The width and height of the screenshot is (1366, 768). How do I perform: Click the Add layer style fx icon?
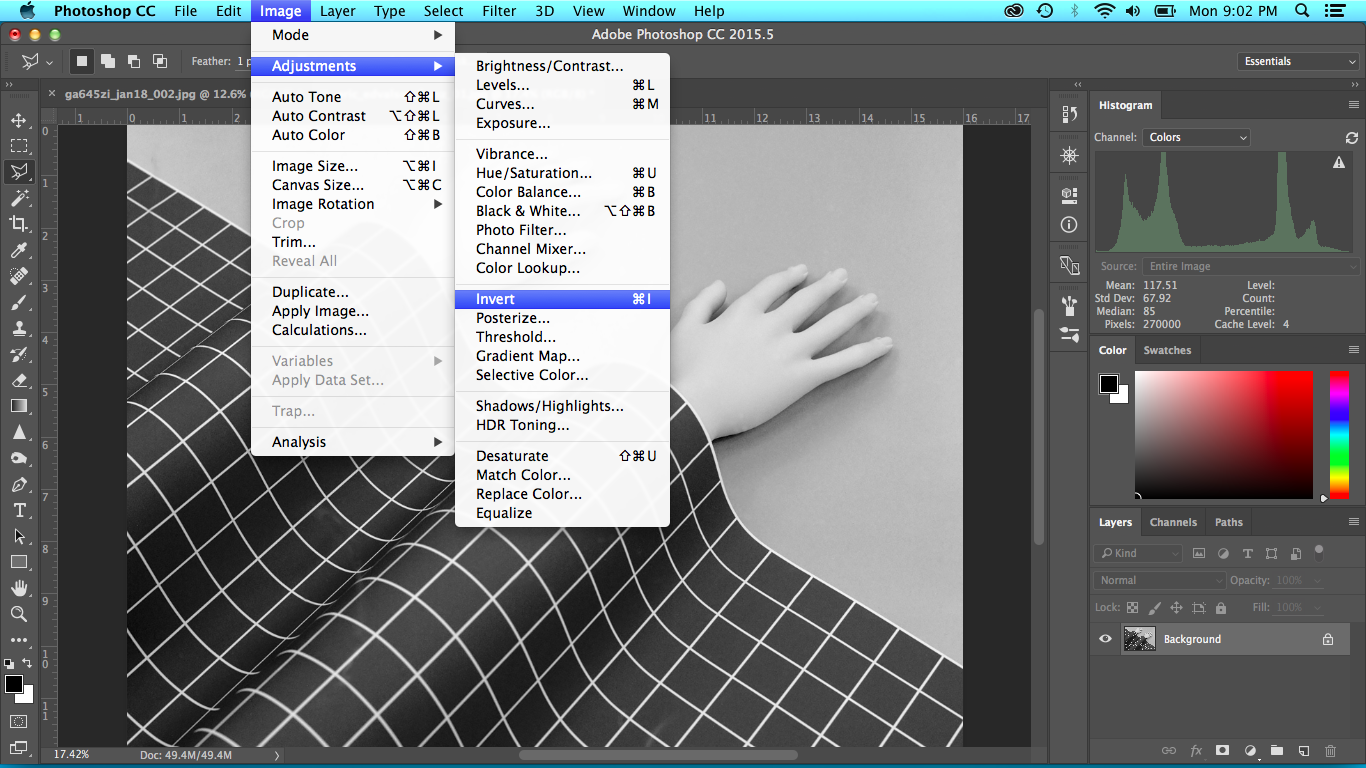coord(1196,751)
